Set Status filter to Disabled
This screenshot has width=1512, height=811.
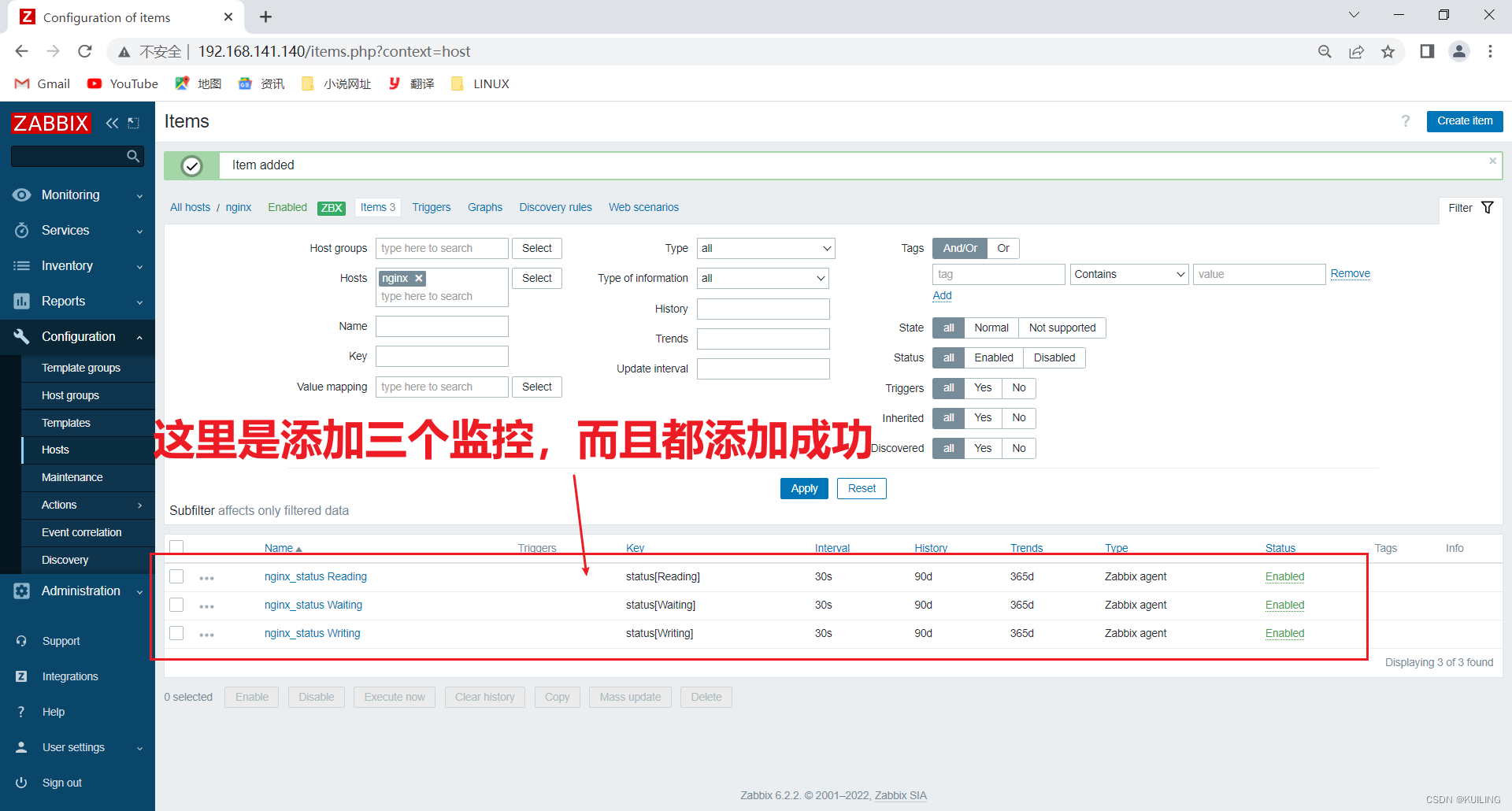(x=1054, y=357)
